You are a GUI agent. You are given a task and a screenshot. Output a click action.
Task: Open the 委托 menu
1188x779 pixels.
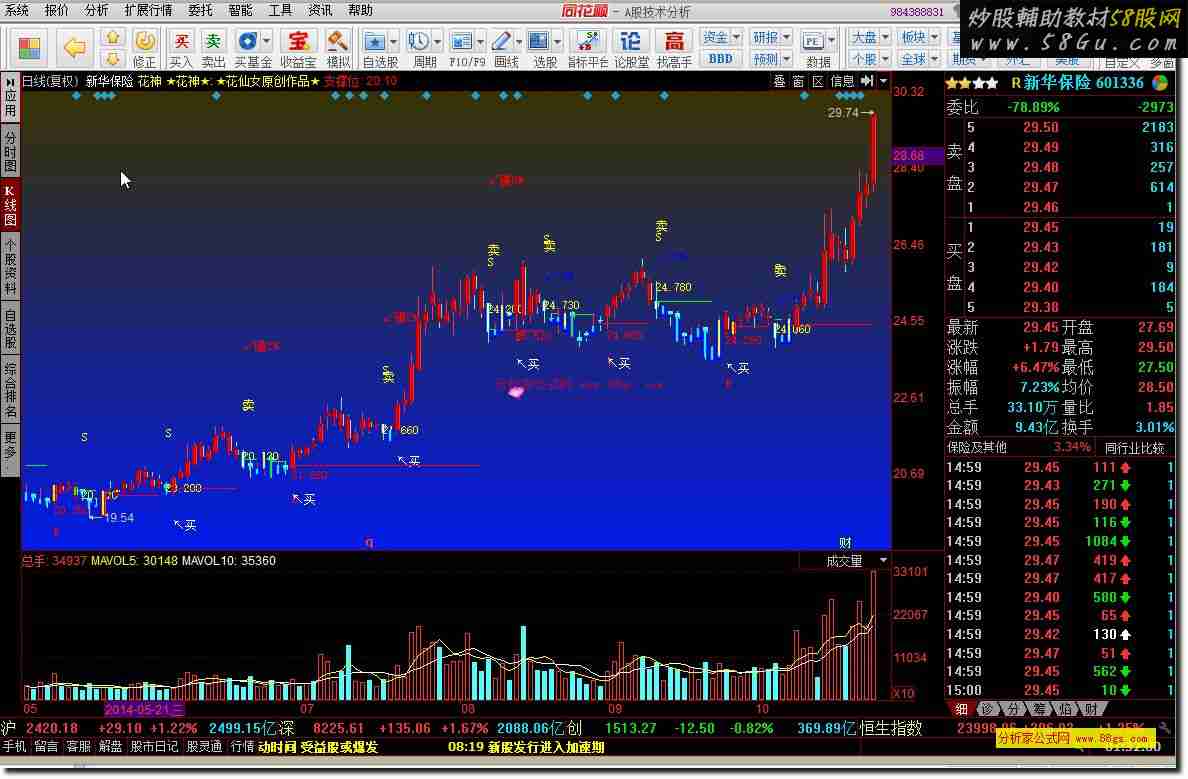click(200, 11)
